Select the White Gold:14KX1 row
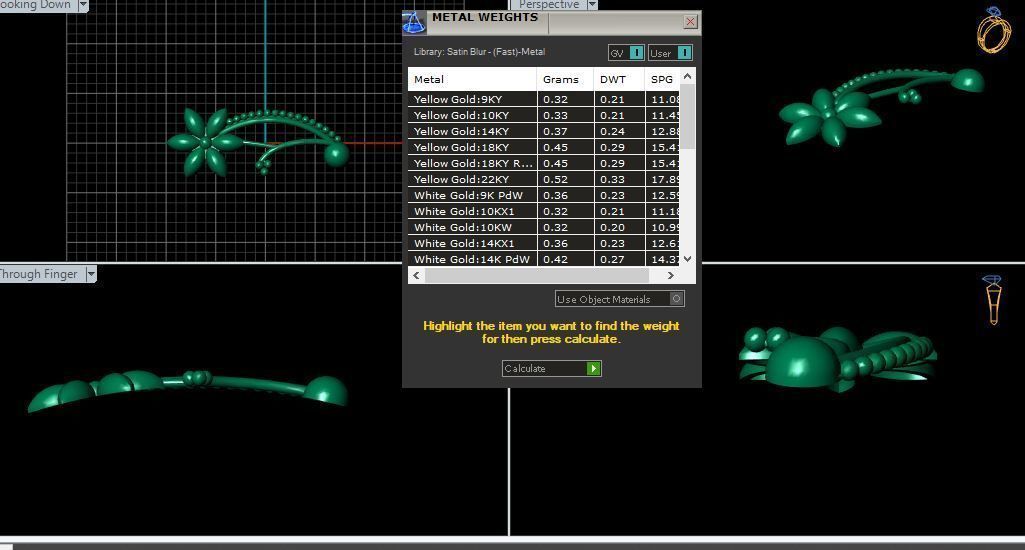The height and width of the screenshot is (550, 1025). point(544,243)
